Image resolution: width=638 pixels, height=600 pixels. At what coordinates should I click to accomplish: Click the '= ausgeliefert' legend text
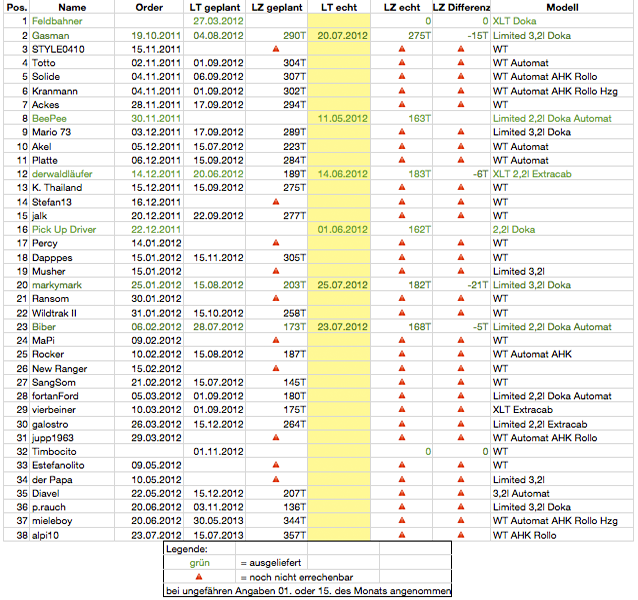point(271,563)
